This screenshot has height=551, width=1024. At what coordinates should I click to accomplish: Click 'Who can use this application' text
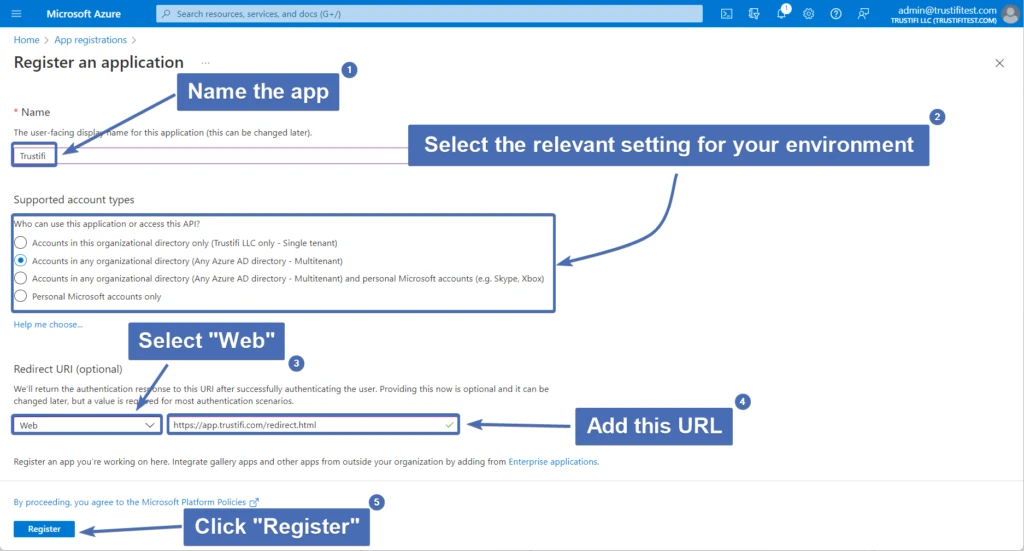(x=107, y=224)
